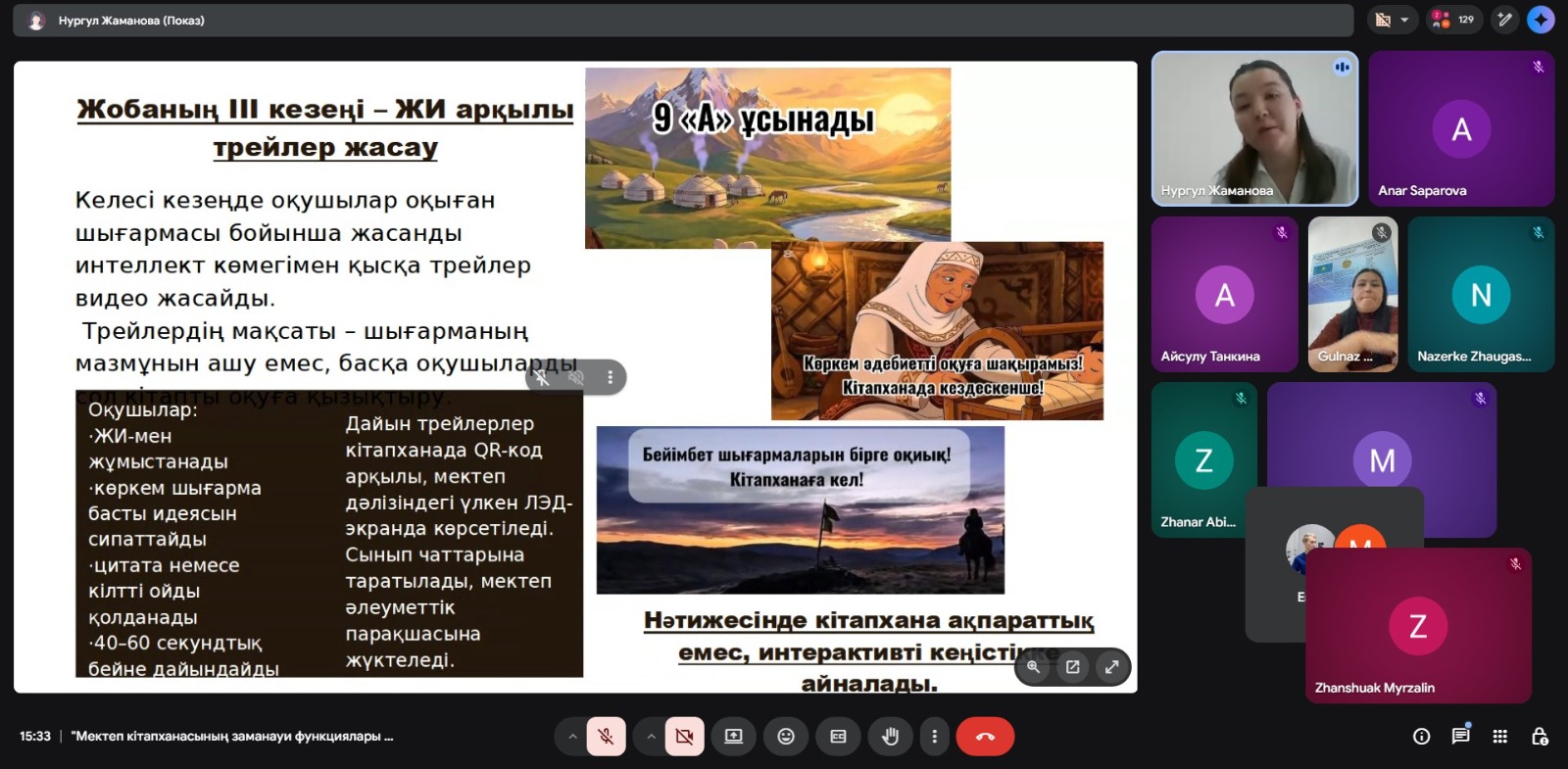Open host controls lock icon
Viewport: 1568px width, 769px height.
[x=1540, y=737]
